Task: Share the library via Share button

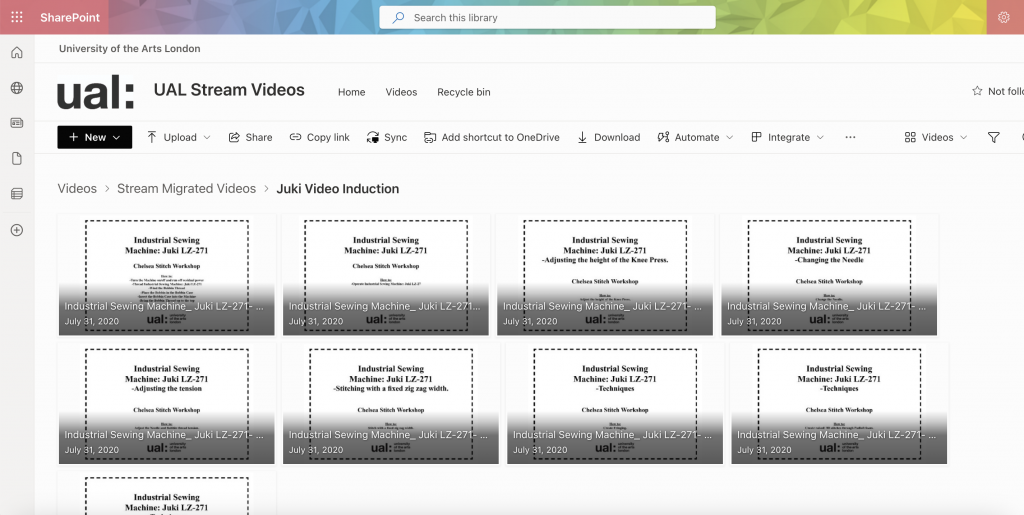Action: 250,137
